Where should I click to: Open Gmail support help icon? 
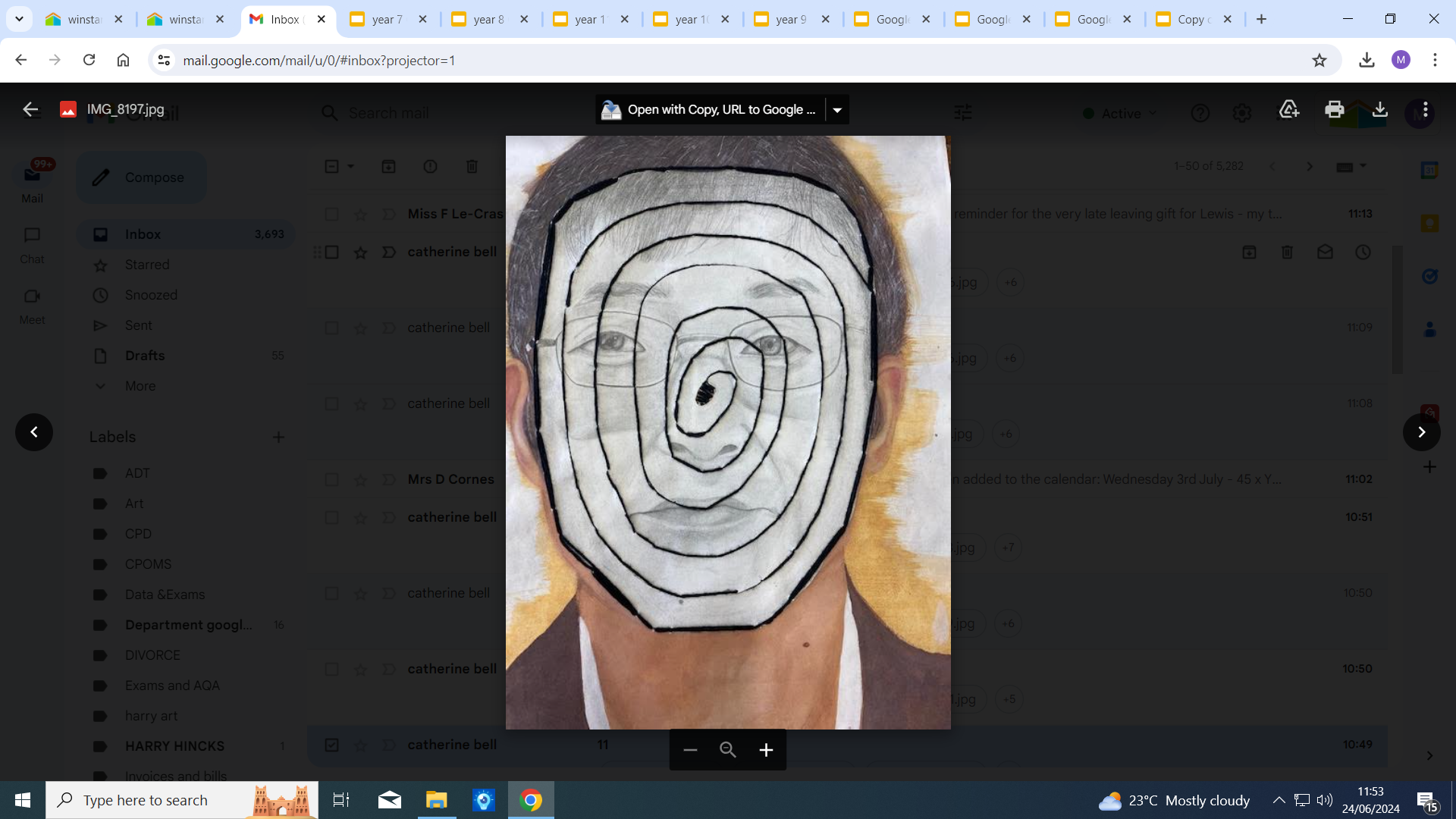click(1200, 113)
